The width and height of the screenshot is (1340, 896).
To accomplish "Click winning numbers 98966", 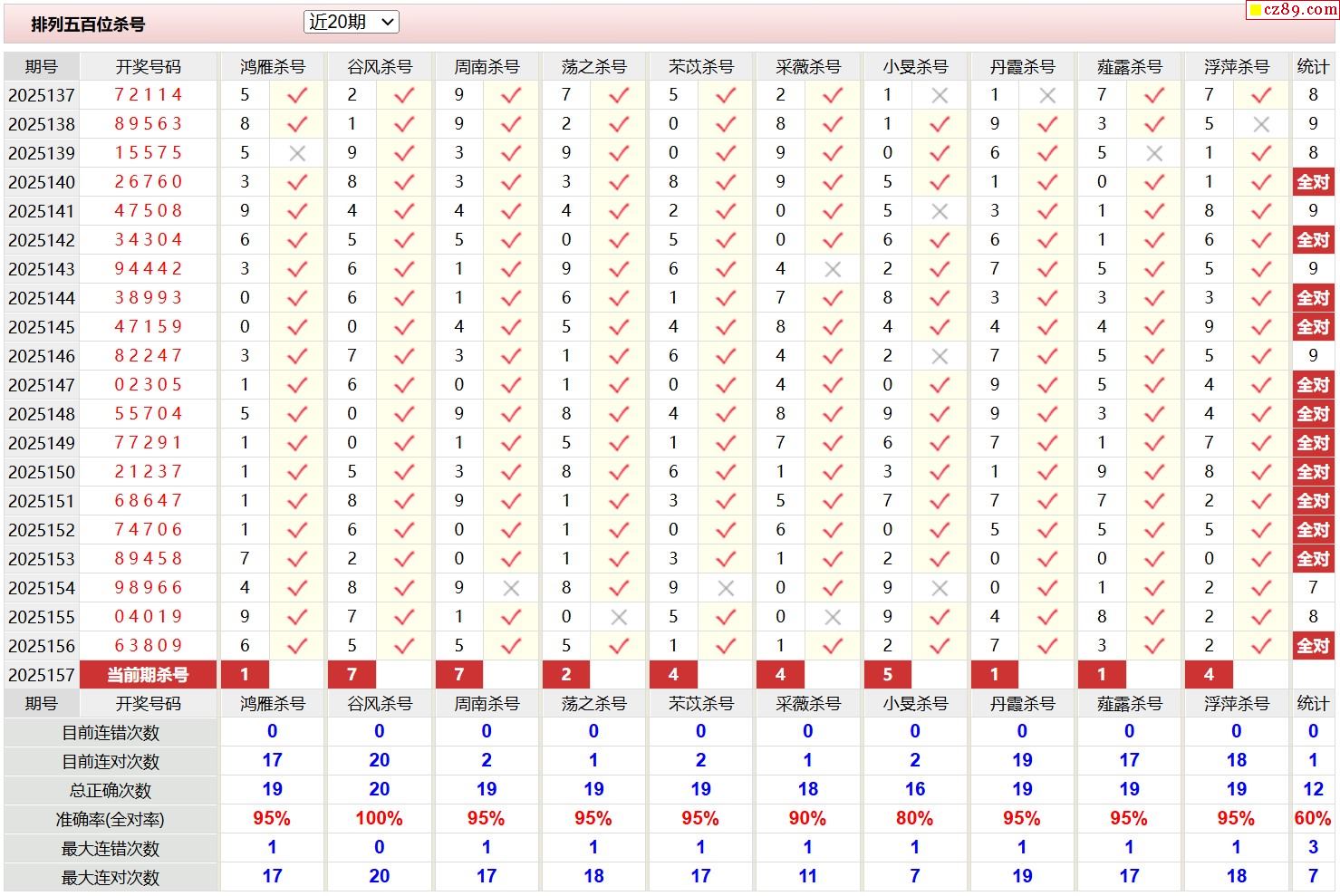I will pyautogui.click(x=149, y=588).
